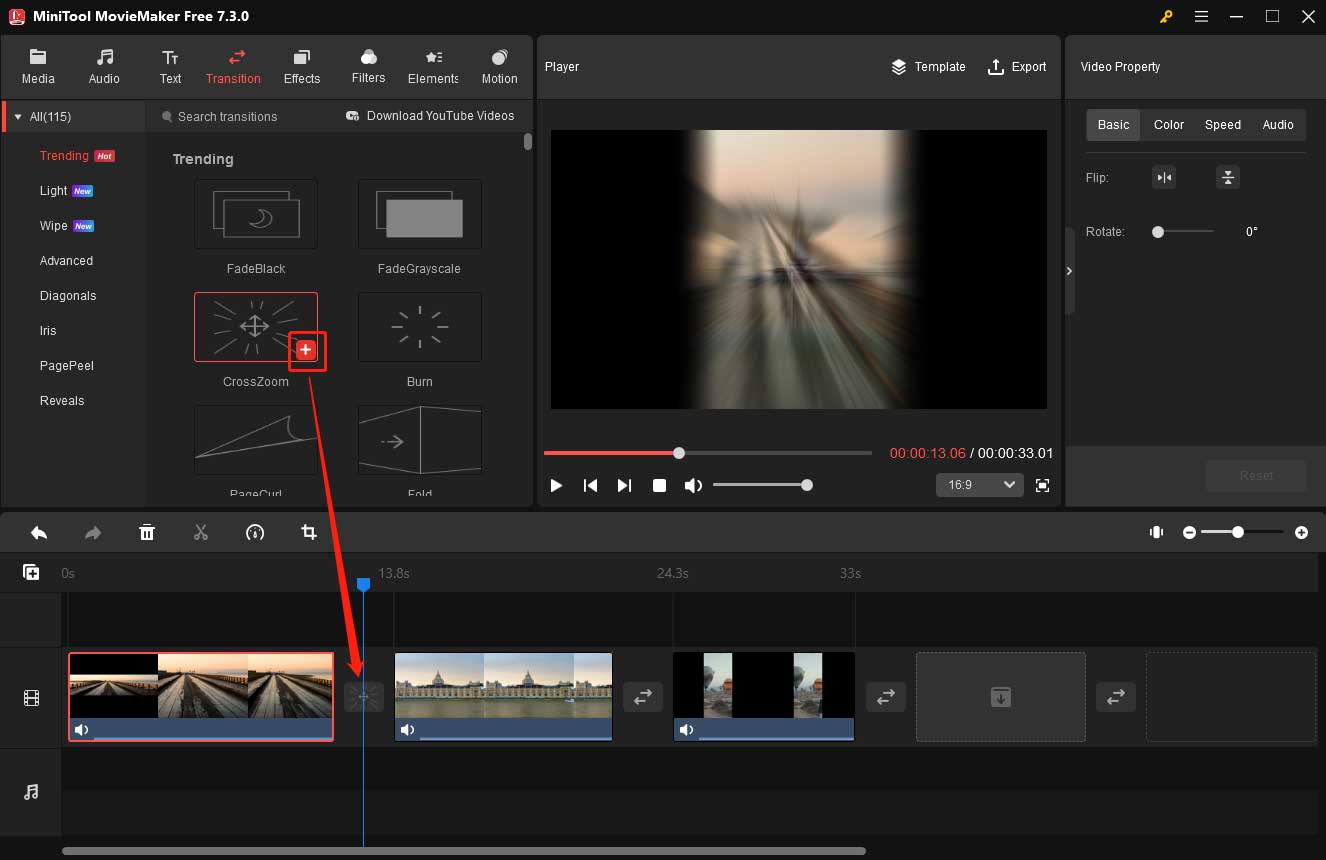Select the PagePeel transition category
Image resolution: width=1326 pixels, height=860 pixels.
[x=67, y=366]
